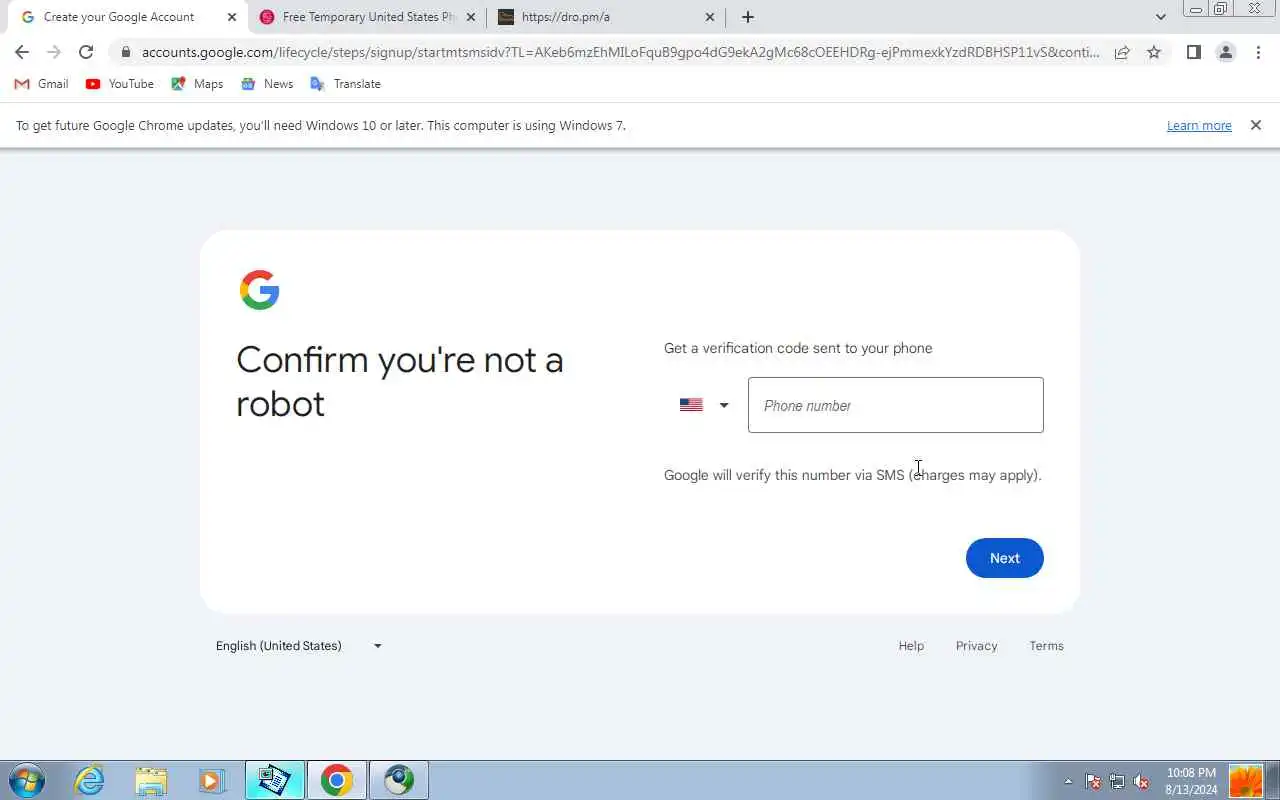
Task: Open the YouTube bookmark
Action: [x=120, y=84]
